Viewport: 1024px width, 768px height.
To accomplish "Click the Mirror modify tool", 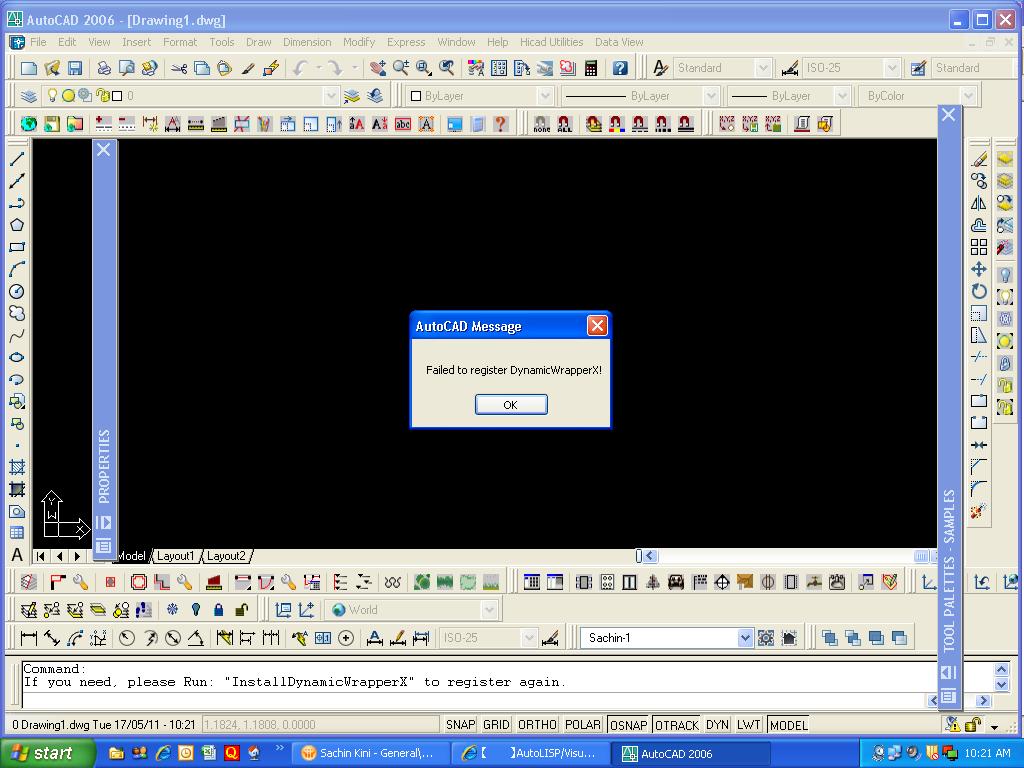I will (979, 203).
